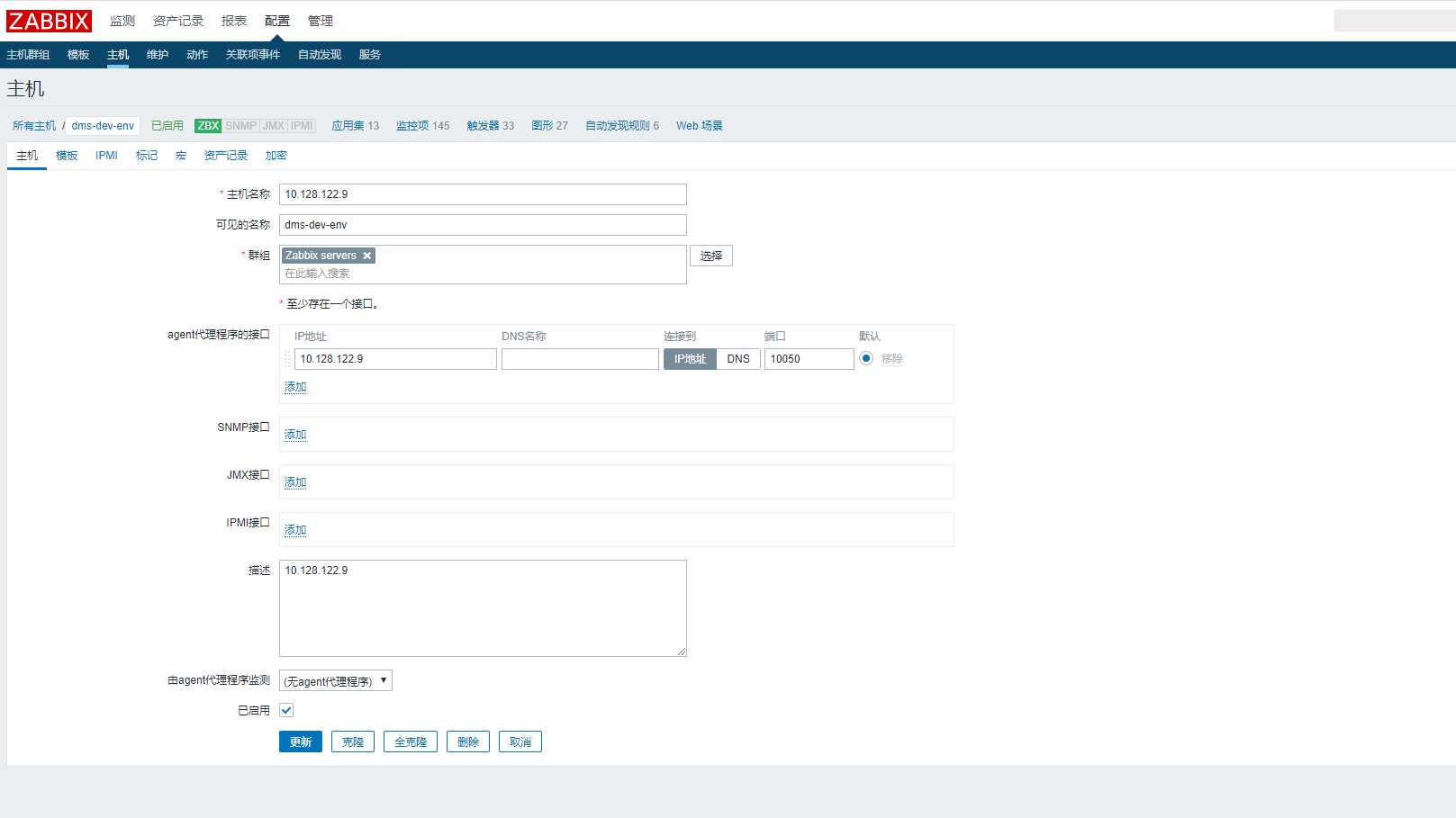
Task: Switch to the 宏 form tab
Action: coord(181,156)
